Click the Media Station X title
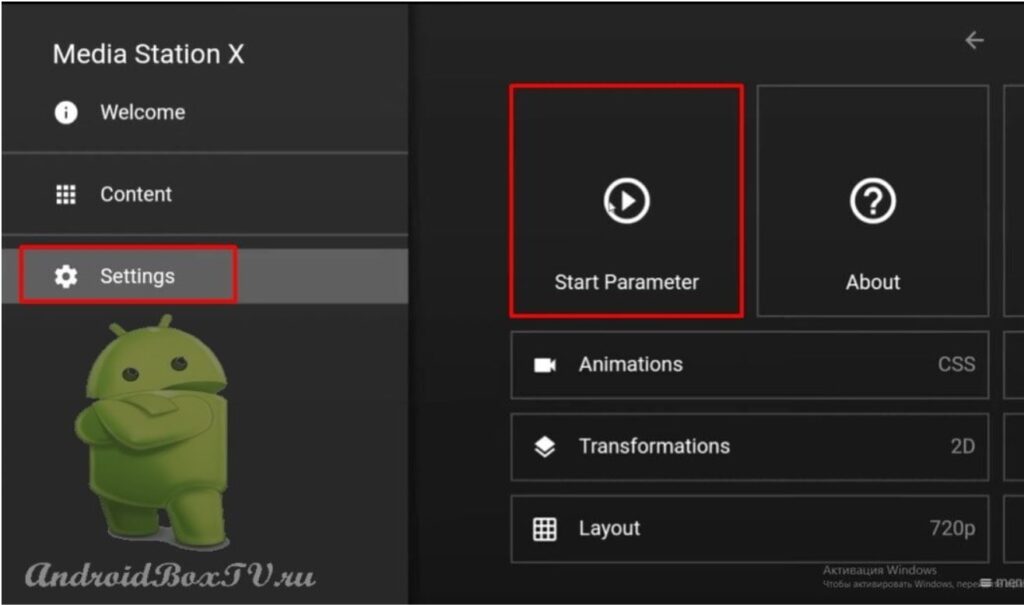Image resolution: width=1024 pixels, height=605 pixels. 148,54
